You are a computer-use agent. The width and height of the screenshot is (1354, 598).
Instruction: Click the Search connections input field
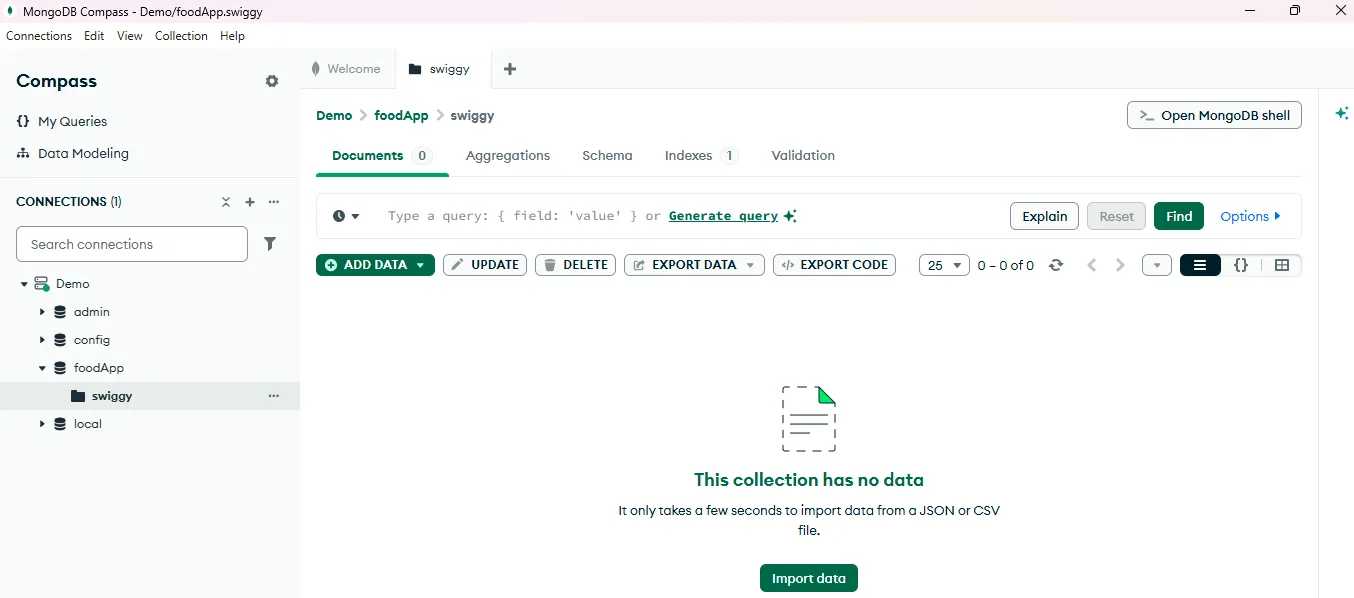[x=131, y=244]
